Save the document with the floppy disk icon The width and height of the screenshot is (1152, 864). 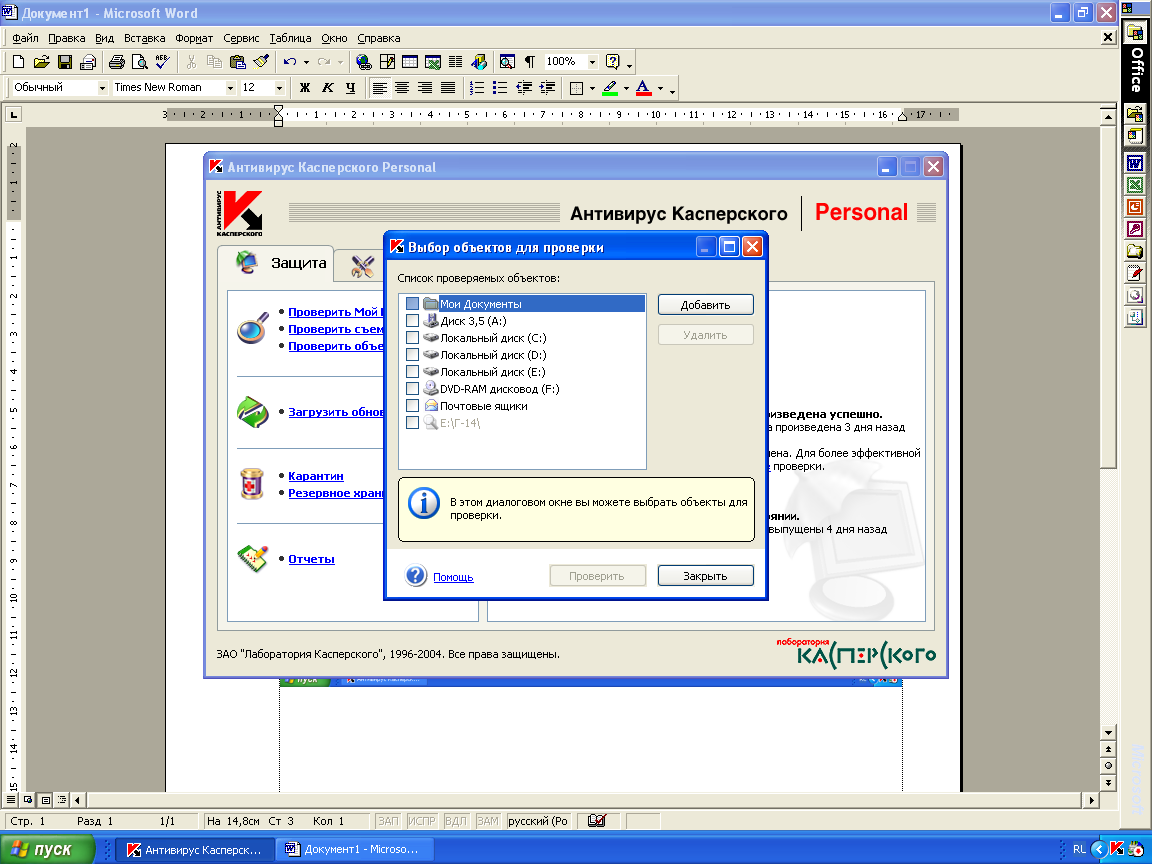pyautogui.click(x=65, y=62)
